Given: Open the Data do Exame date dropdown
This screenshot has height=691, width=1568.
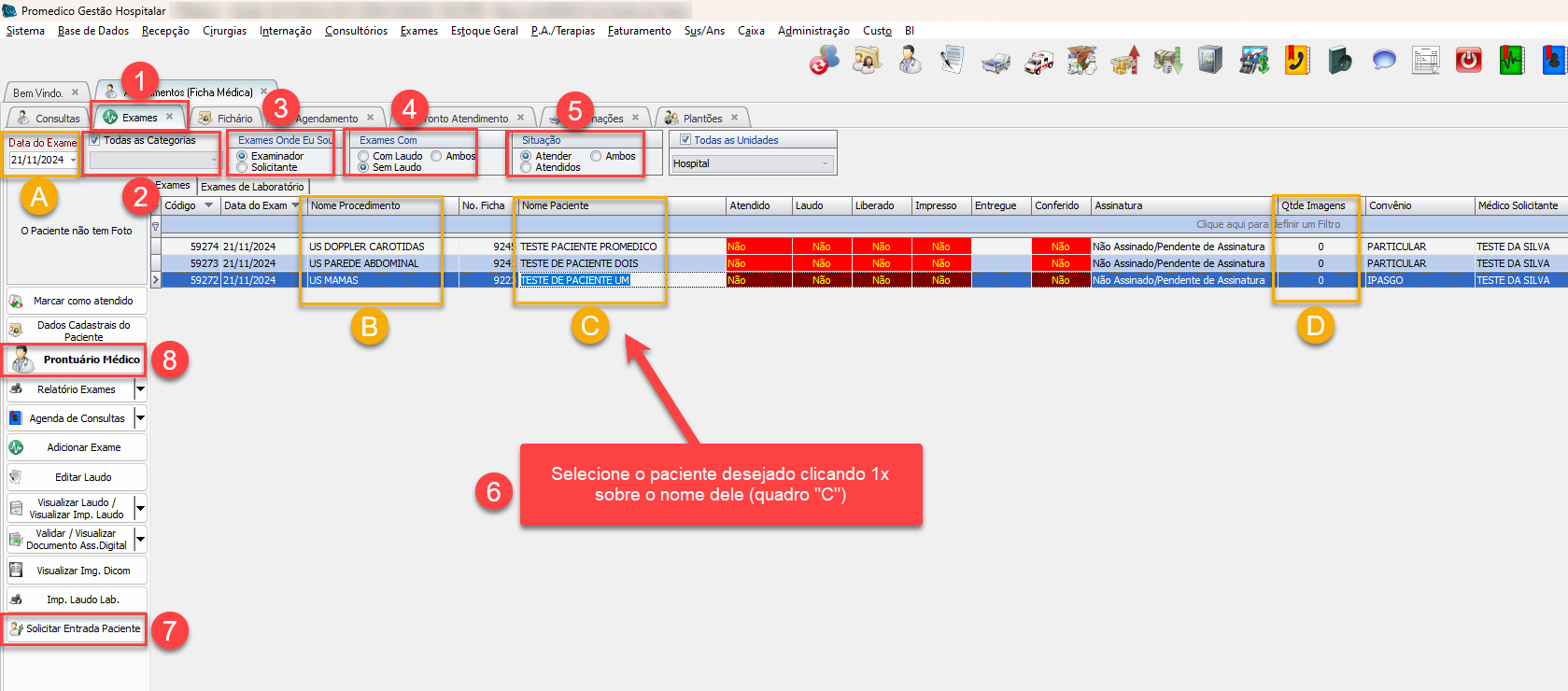Looking at the screenshot, I should click(73, 160).
